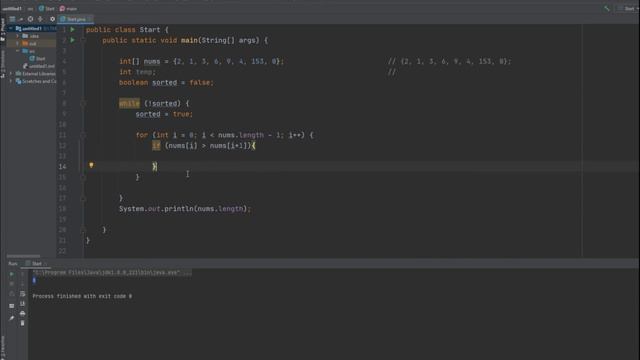640x360 pixels.
Task: Click the 'int[] nums' declaration line
Action: point(201,61)
